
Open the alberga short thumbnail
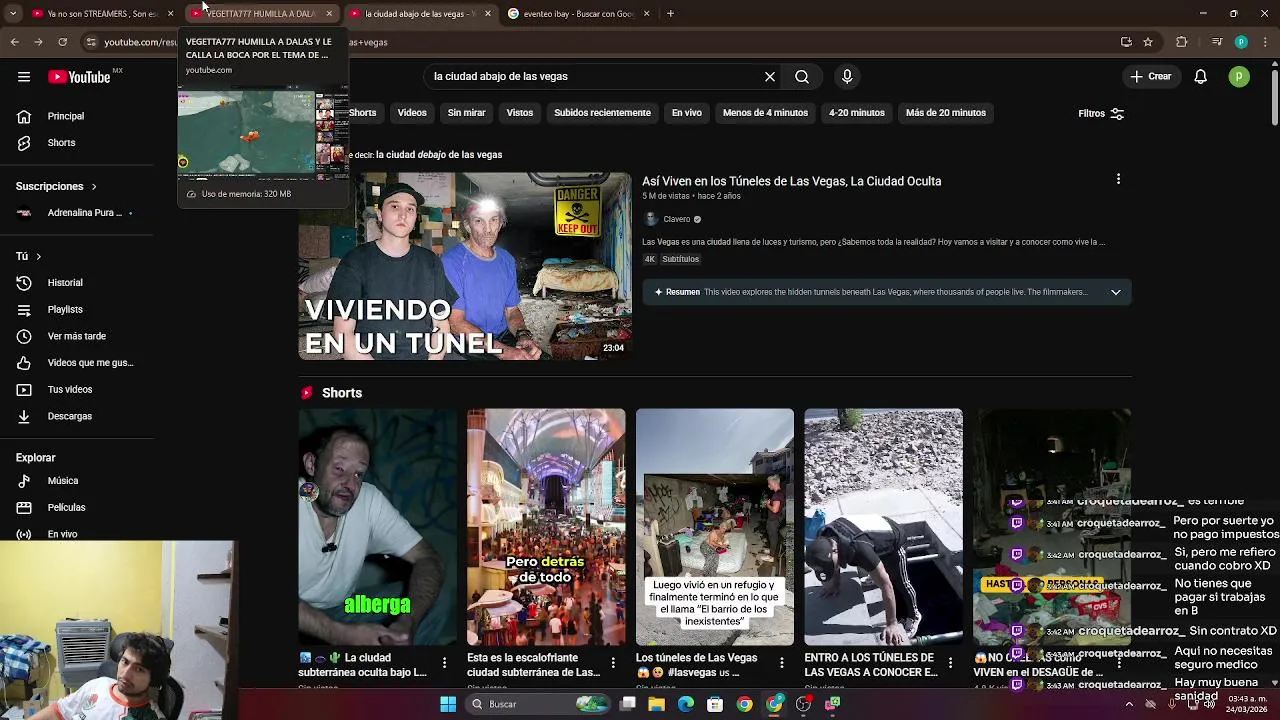coord(377,527)
